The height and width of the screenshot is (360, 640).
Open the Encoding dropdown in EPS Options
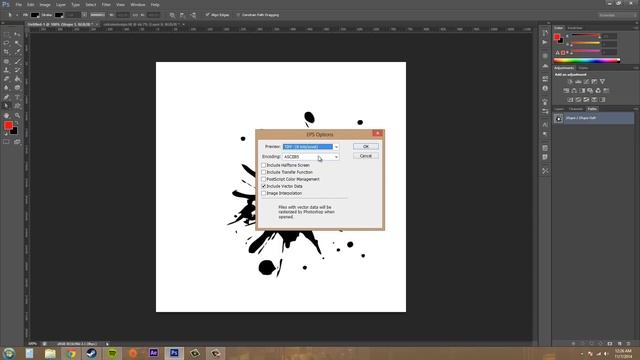[311, 157]
